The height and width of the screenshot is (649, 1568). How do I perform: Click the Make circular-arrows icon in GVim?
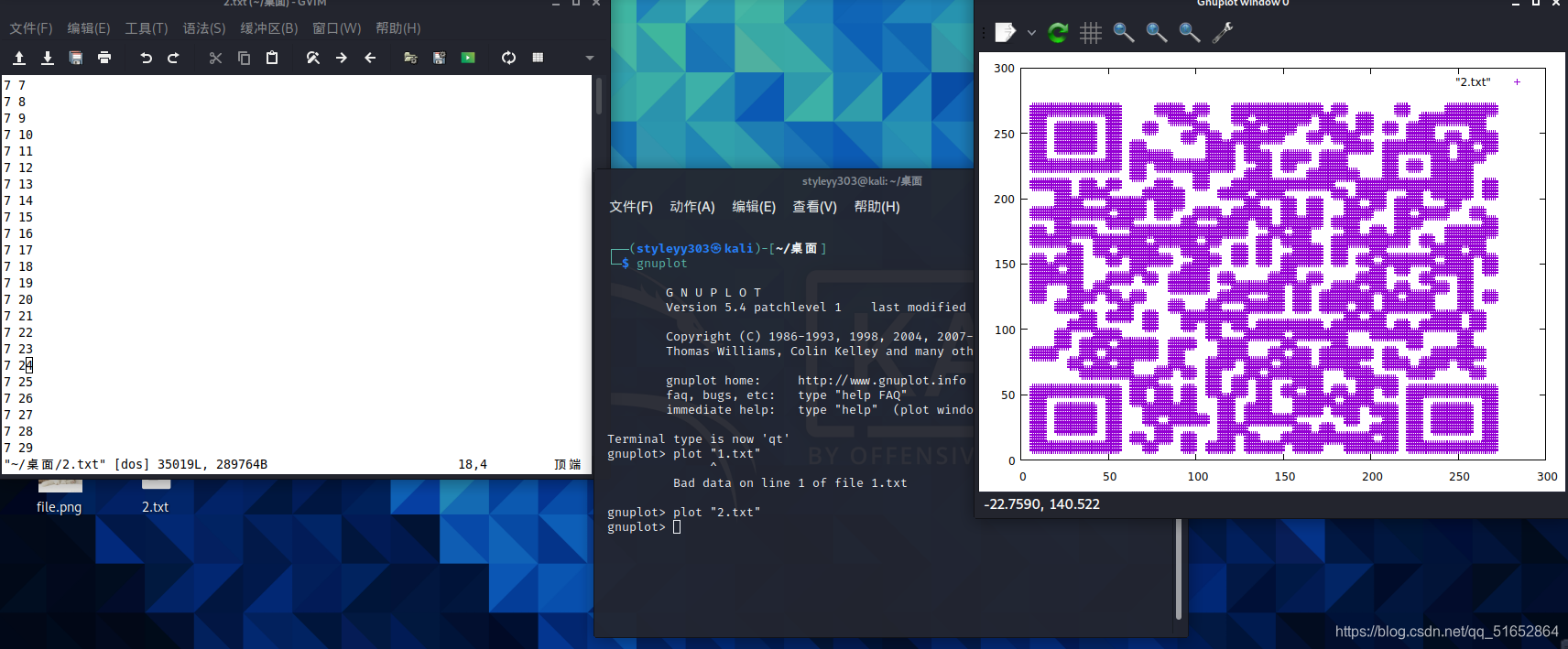[508, 58]
